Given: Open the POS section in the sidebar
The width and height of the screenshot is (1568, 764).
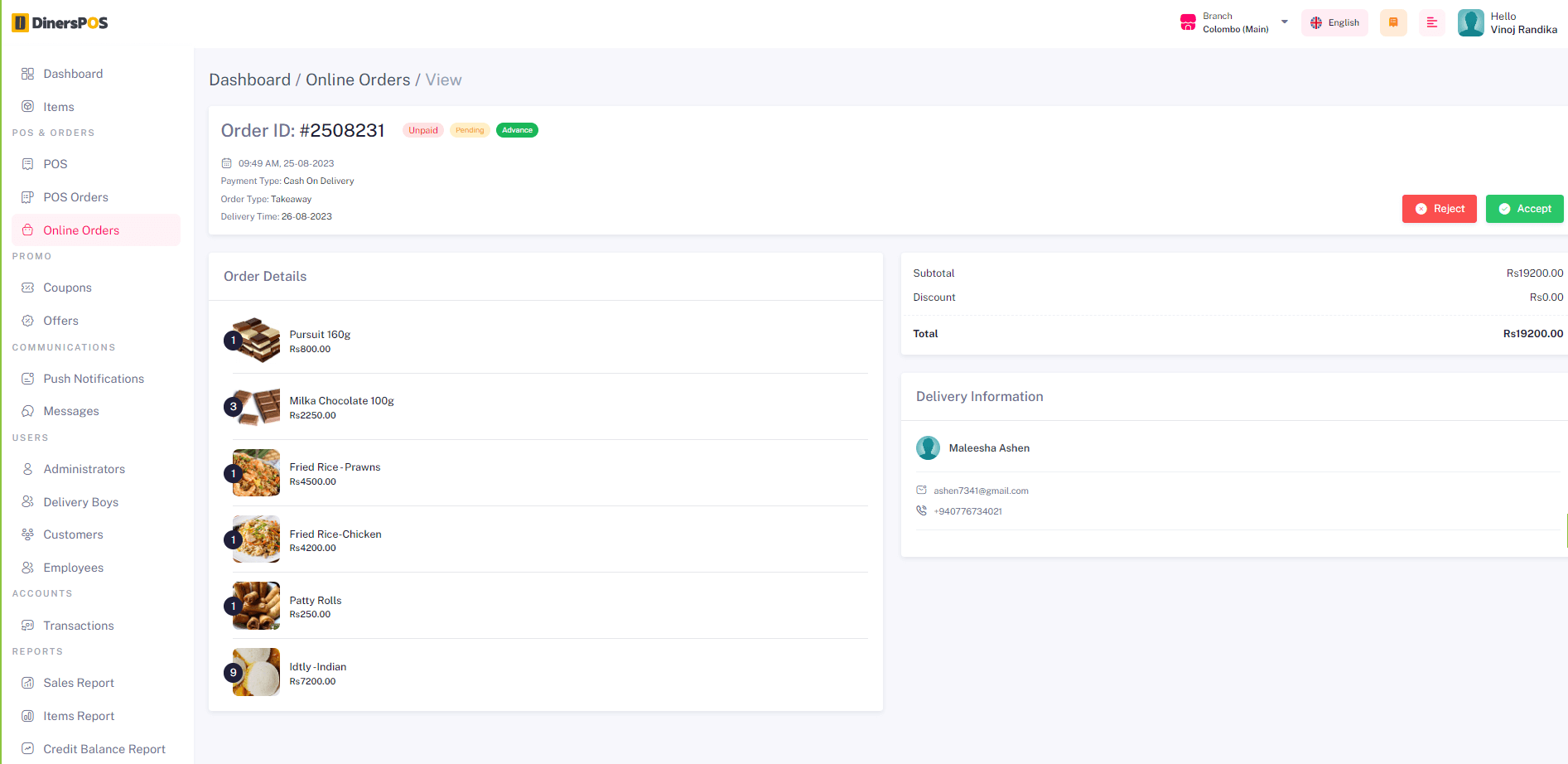Looking at the screenshot, I should coord(55,164).
